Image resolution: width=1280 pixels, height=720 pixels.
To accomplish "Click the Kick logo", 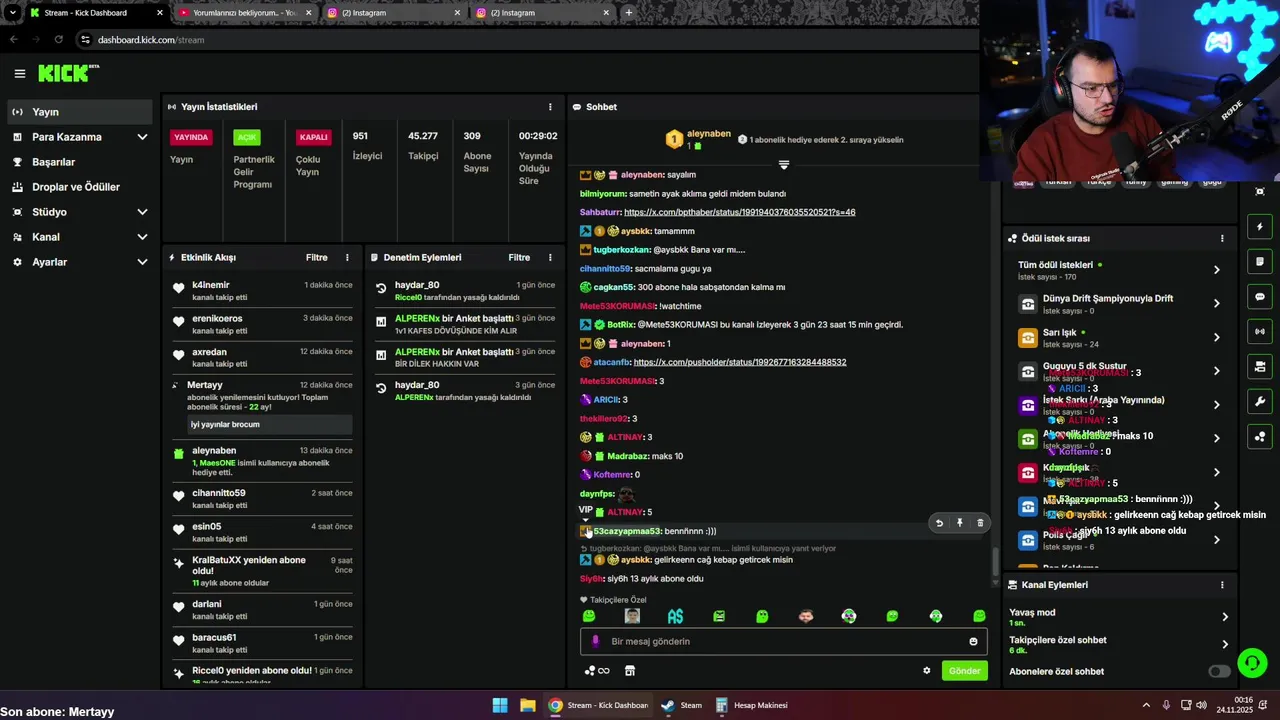I will tap(68, 73).
